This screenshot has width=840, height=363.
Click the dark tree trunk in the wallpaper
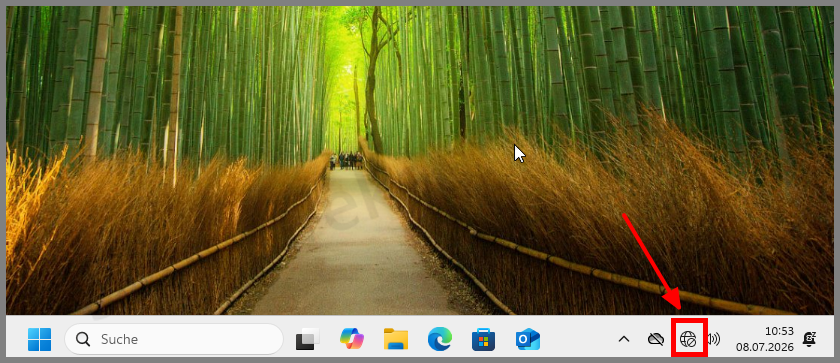pyautogui.click(x=373, y=86)
